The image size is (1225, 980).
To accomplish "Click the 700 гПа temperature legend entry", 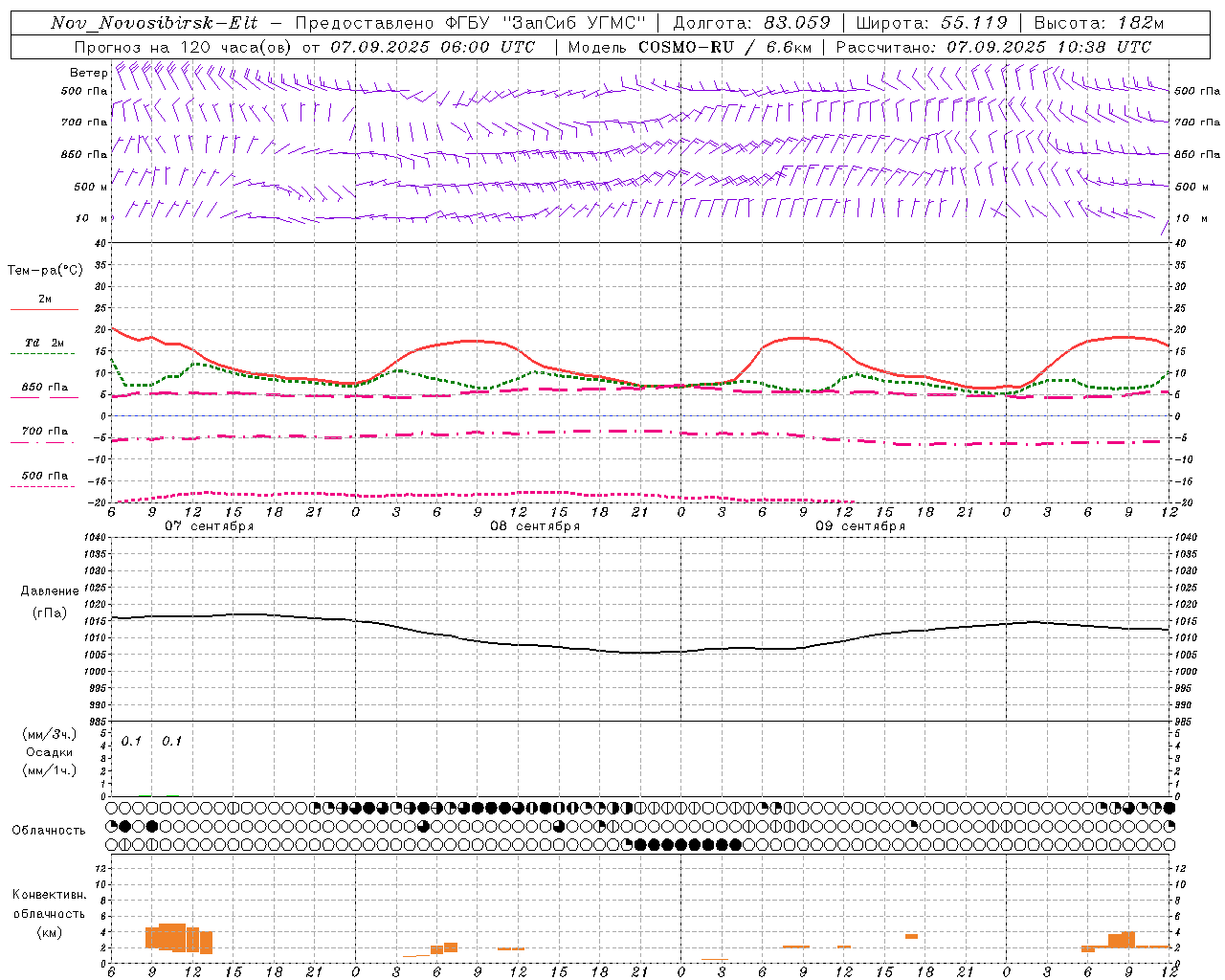I will pos(44,432).
